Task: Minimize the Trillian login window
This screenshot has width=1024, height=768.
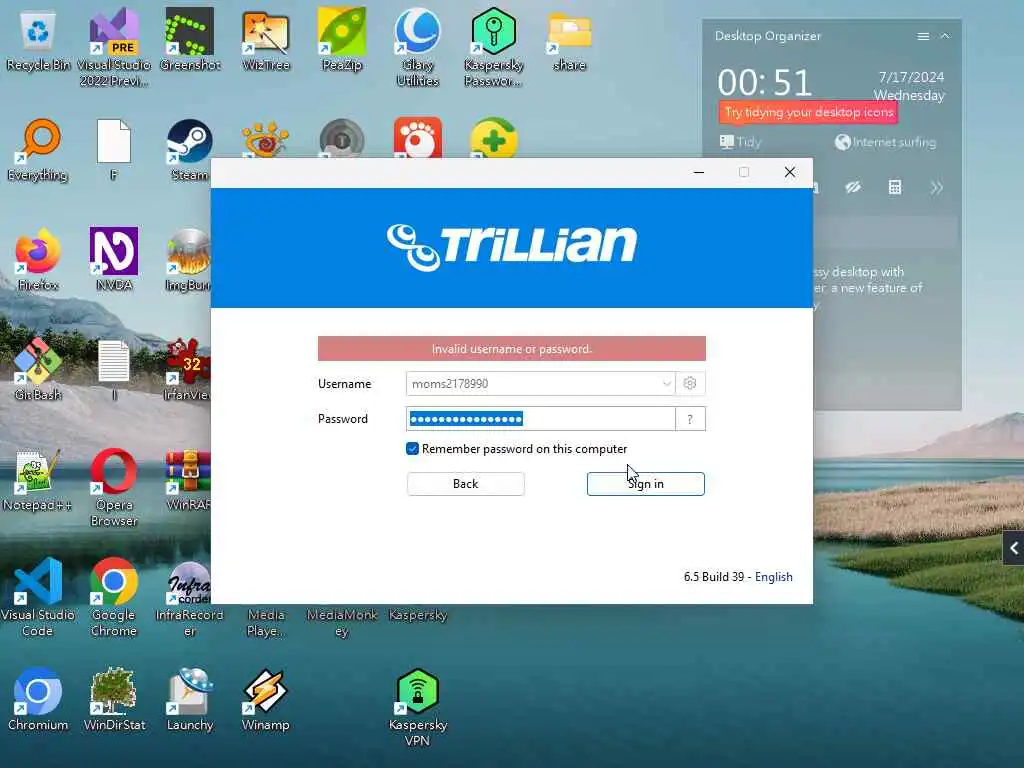Action: click(x=699, y=172)
